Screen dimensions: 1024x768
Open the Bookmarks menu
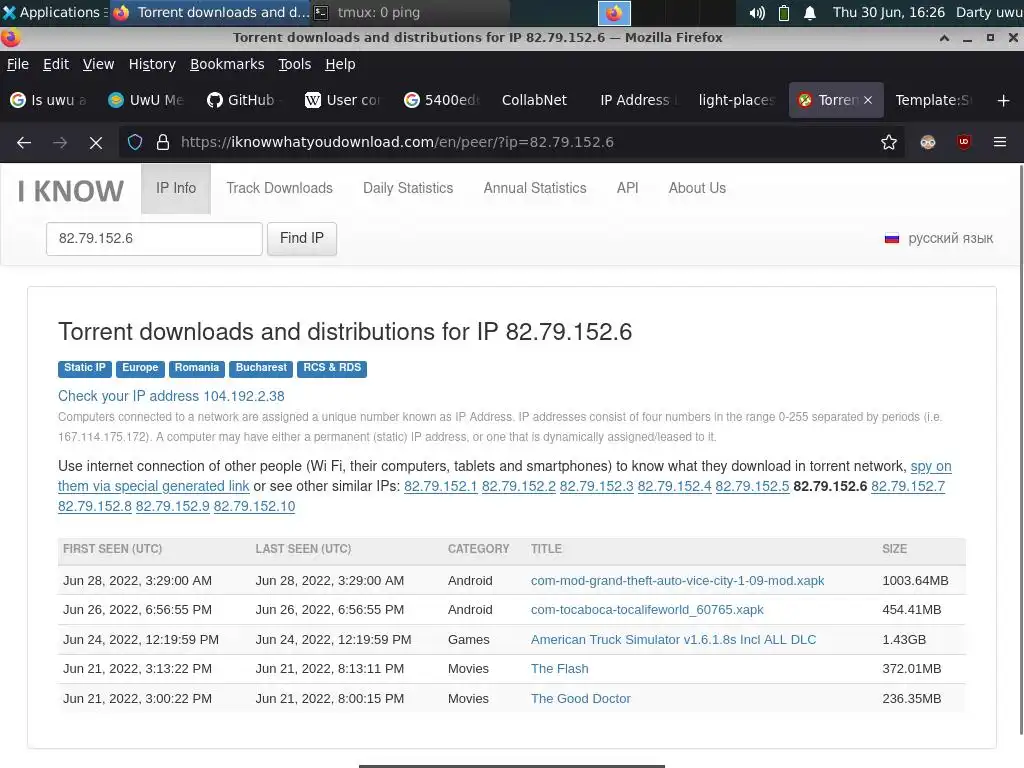point(227,64)
